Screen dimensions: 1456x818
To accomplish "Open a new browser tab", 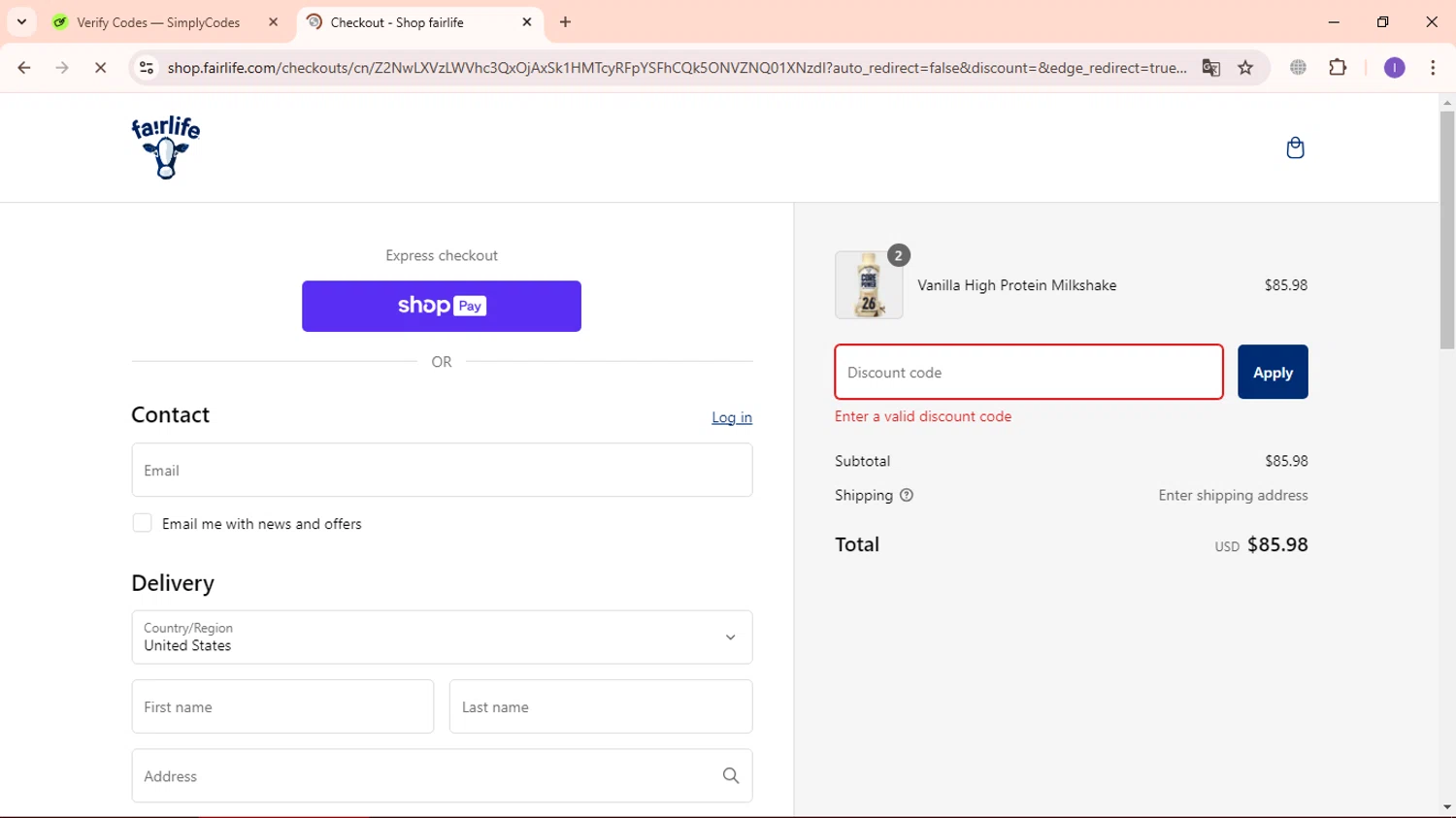I will pyautogui.click(x=566, y=22).
